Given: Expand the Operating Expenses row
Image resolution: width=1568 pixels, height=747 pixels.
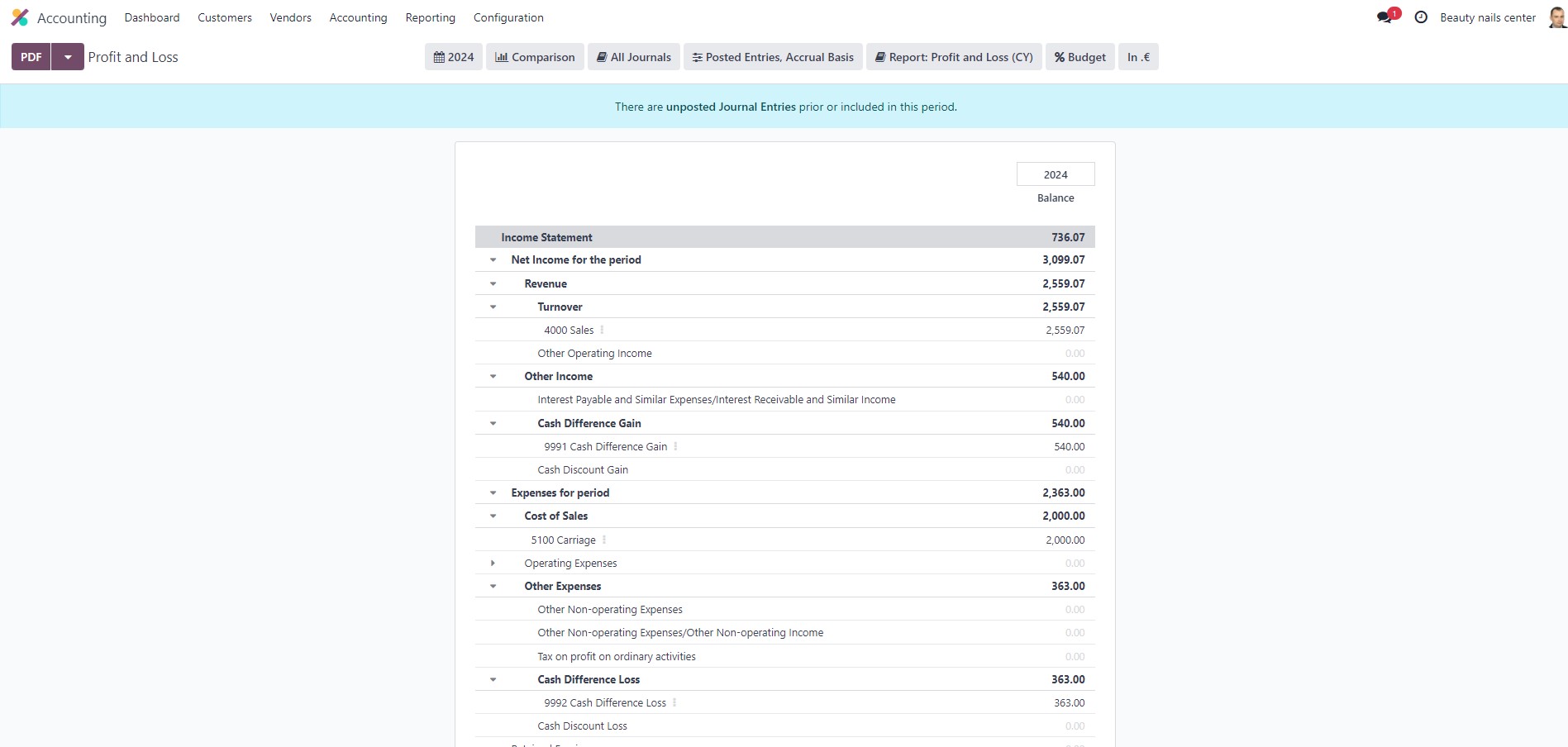Looking at the screenshot, I should pyautogui.click(x=493, y=564).
